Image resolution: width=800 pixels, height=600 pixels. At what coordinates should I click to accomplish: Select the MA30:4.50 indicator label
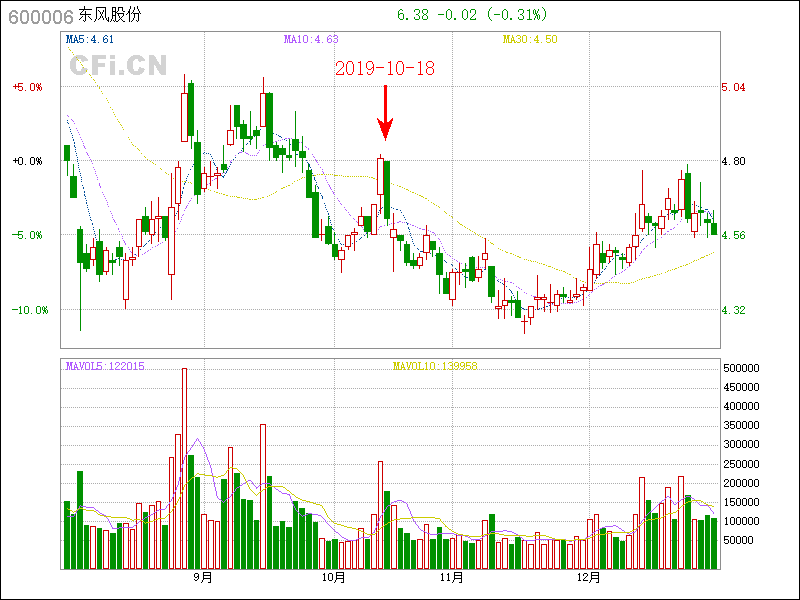(x=530, y=39)
